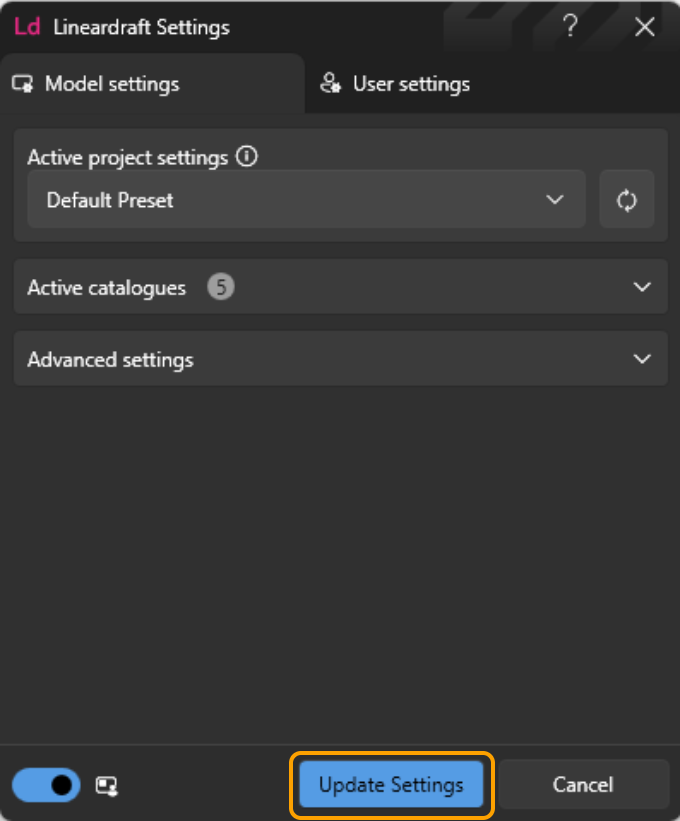The height and width of the screenshot is (821, 680).
Task: Click the Model settings tab icon
Action: click(23, 84)
